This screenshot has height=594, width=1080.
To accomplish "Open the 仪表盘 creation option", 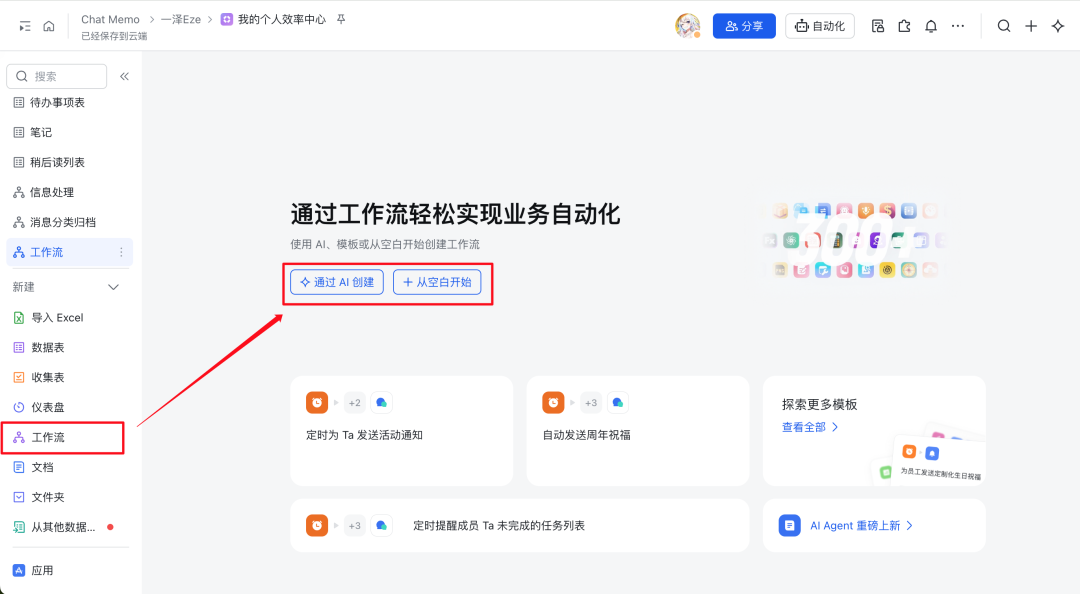I will click(50, 407).
